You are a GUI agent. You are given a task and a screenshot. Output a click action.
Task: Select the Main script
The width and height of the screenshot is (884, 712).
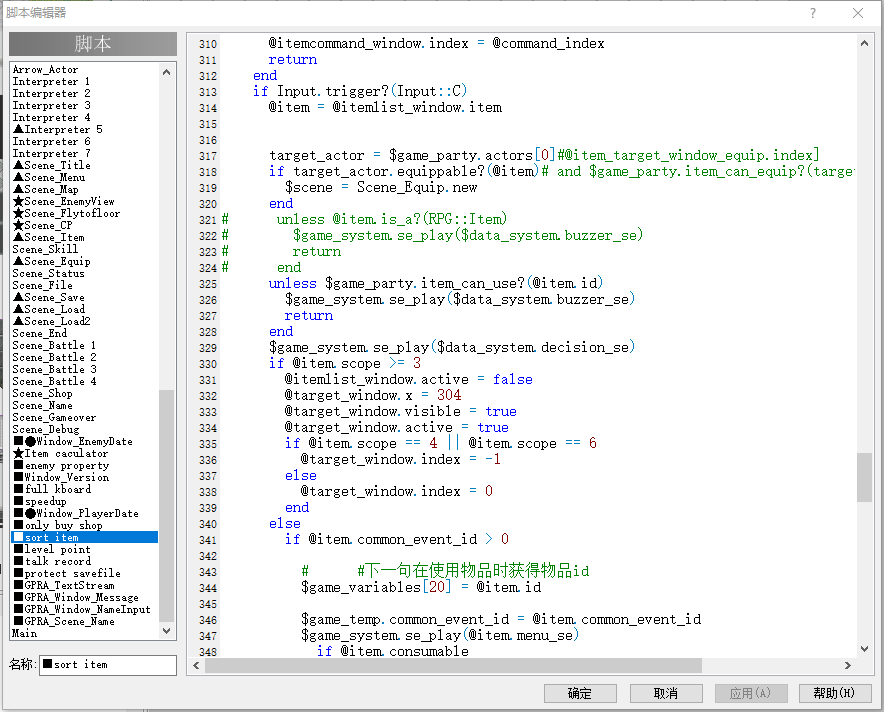(x=25, y=633)
